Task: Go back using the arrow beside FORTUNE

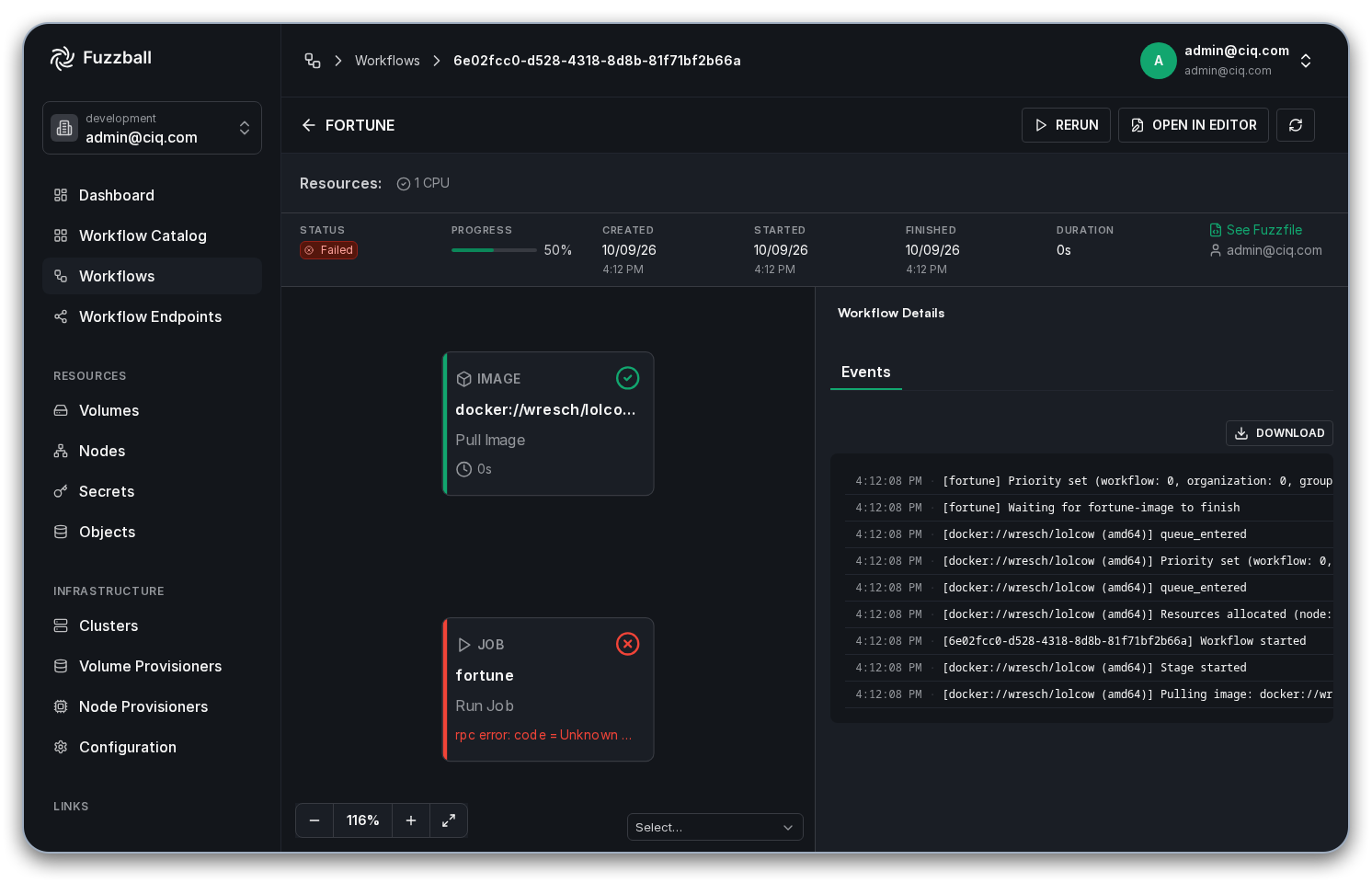Action: pos(309,125)
